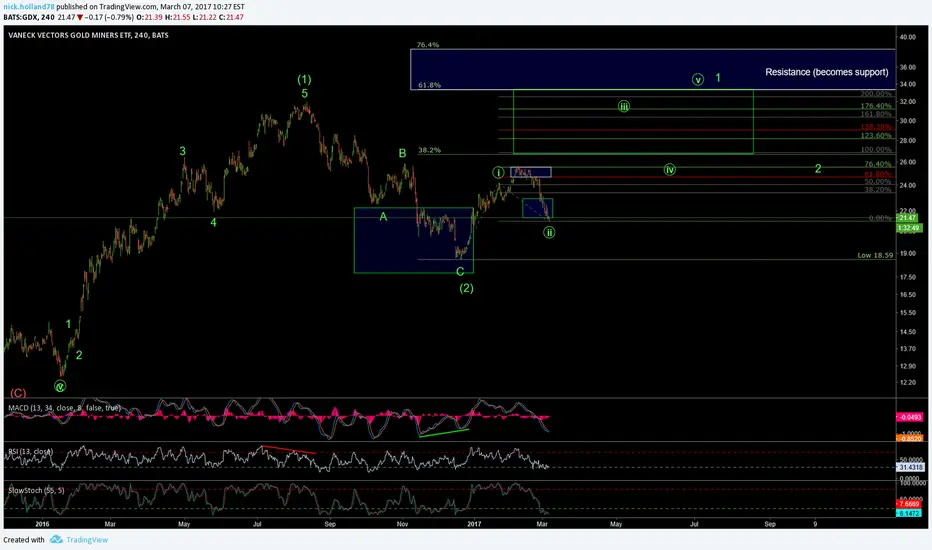Image resolution: width=932 pixels, height=550 pixels.
Task: Select the circled i wave marker
Action: tap(498, 172)
